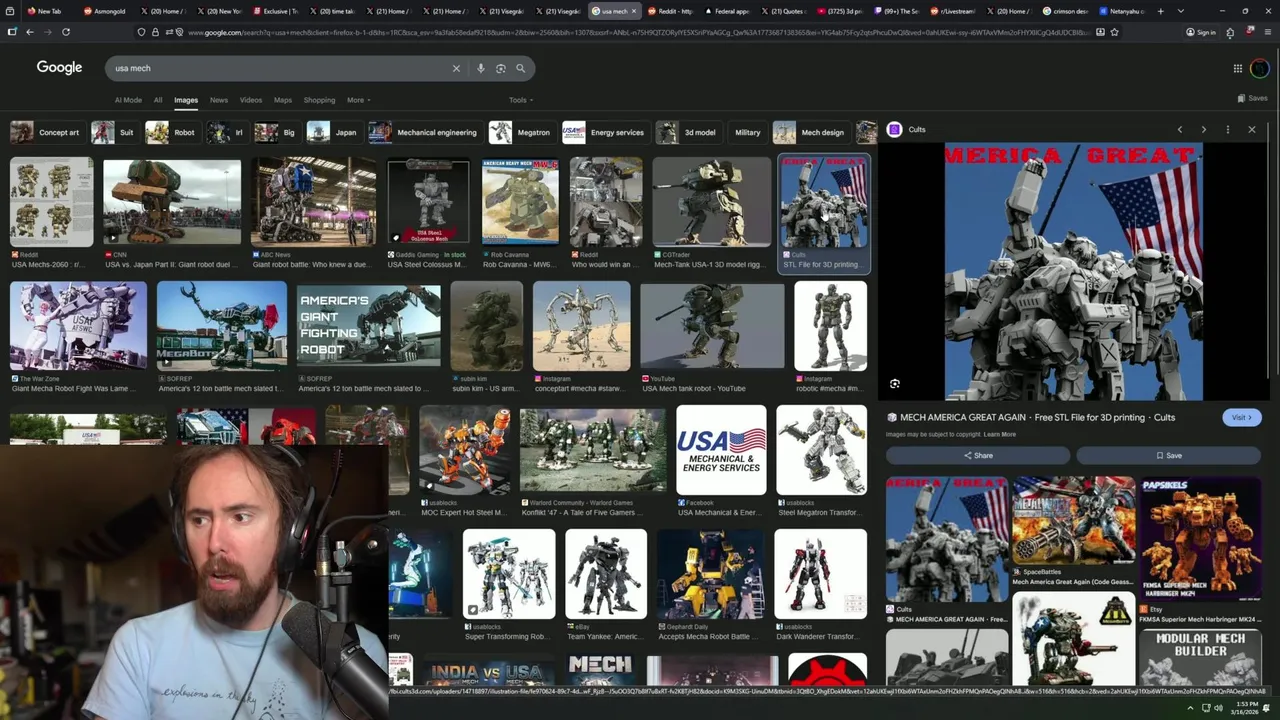Open the SpaceBattles Mech America related image
This screenshot has height=720, width=1280.
pyautogui.click(x=1073, y=520)
